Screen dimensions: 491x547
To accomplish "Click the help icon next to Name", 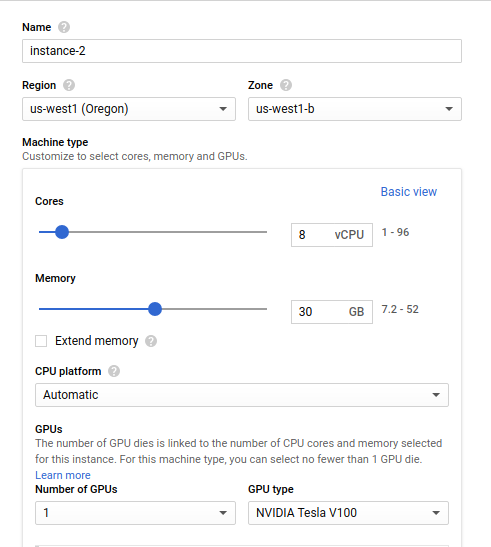I will click(x=64, y=27).
